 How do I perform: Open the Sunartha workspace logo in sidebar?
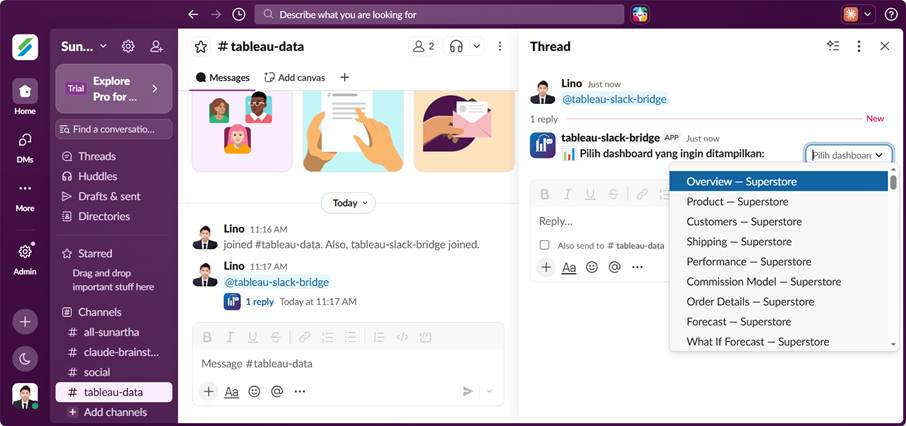click(25, 47)
